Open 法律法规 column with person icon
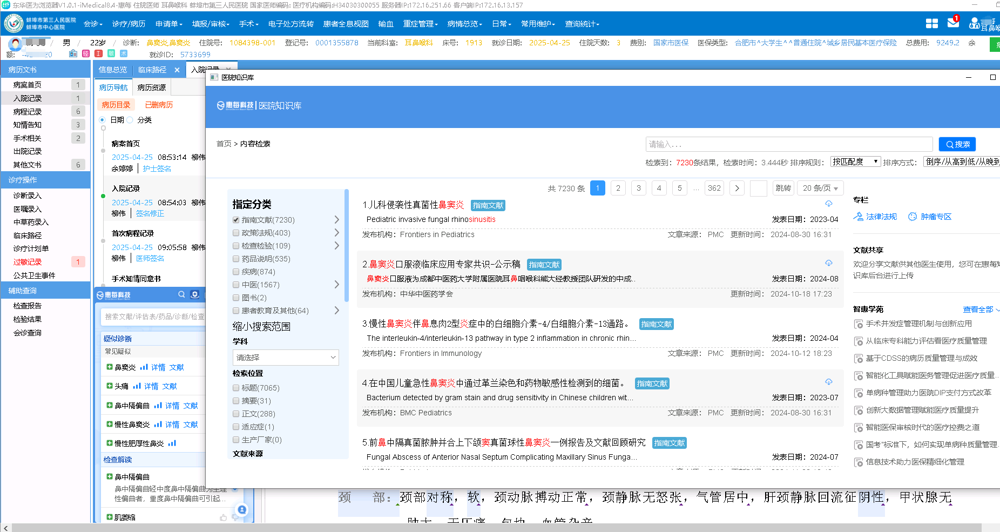The height and width of the screenshot is (532, 1000). click(875, 217)
